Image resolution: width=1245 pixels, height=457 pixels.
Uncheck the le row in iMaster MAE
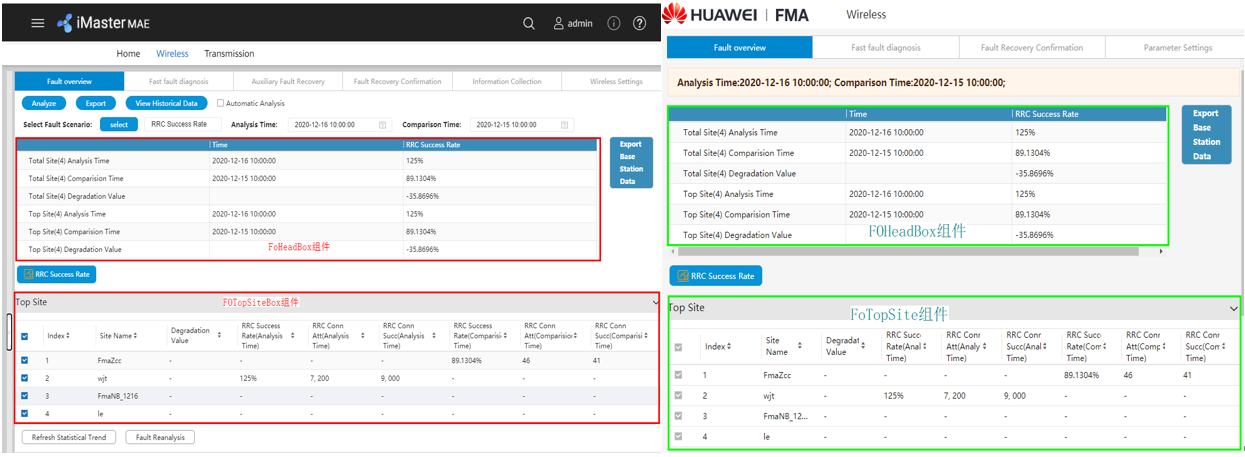[25, 413]
